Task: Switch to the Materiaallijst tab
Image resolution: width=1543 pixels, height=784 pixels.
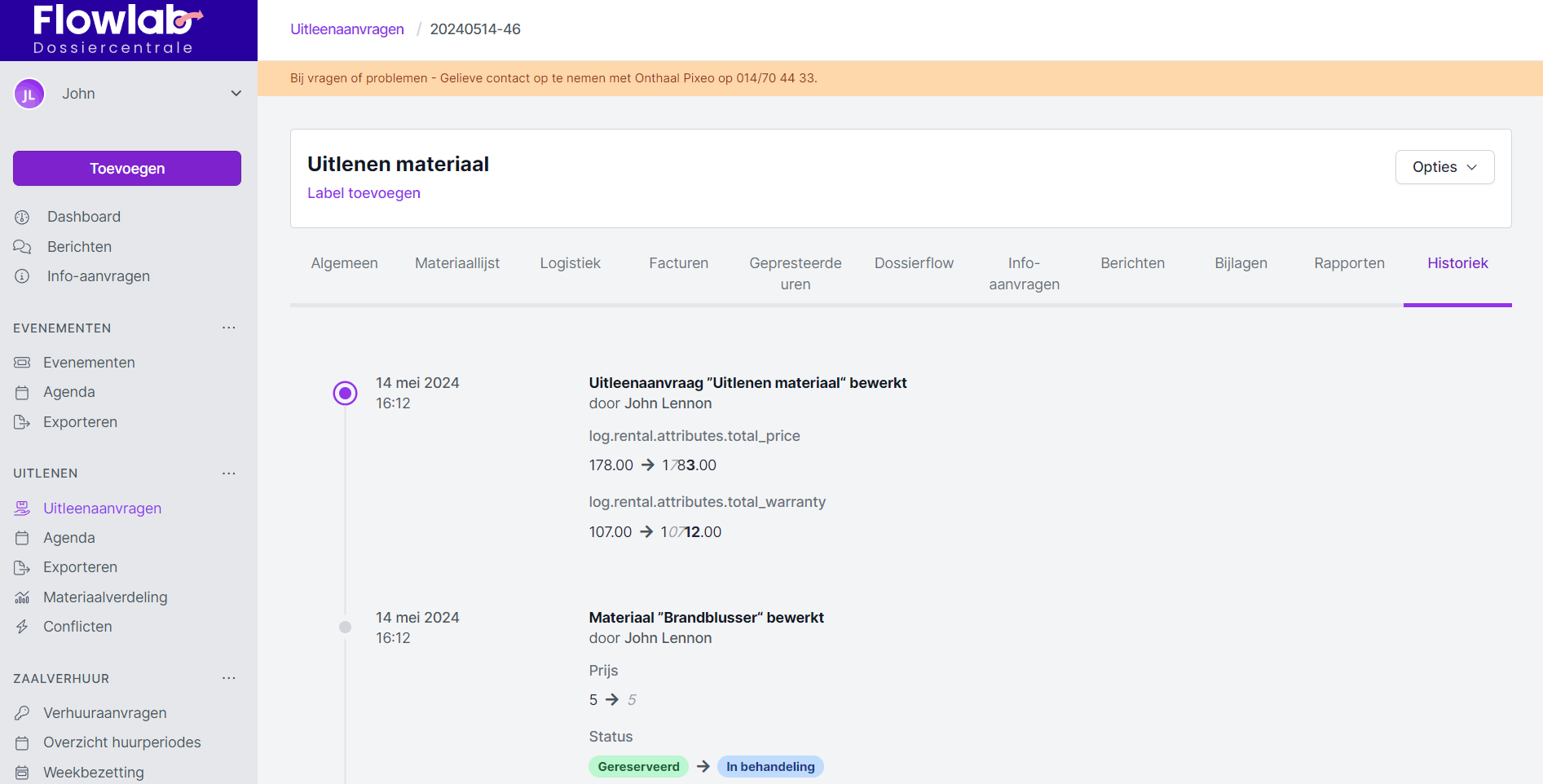Action: [456, 263]
